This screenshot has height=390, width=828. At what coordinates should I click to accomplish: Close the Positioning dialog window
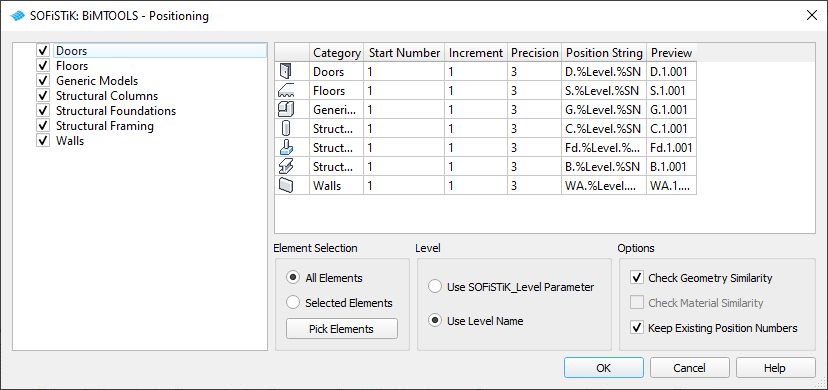pos(812,15)
